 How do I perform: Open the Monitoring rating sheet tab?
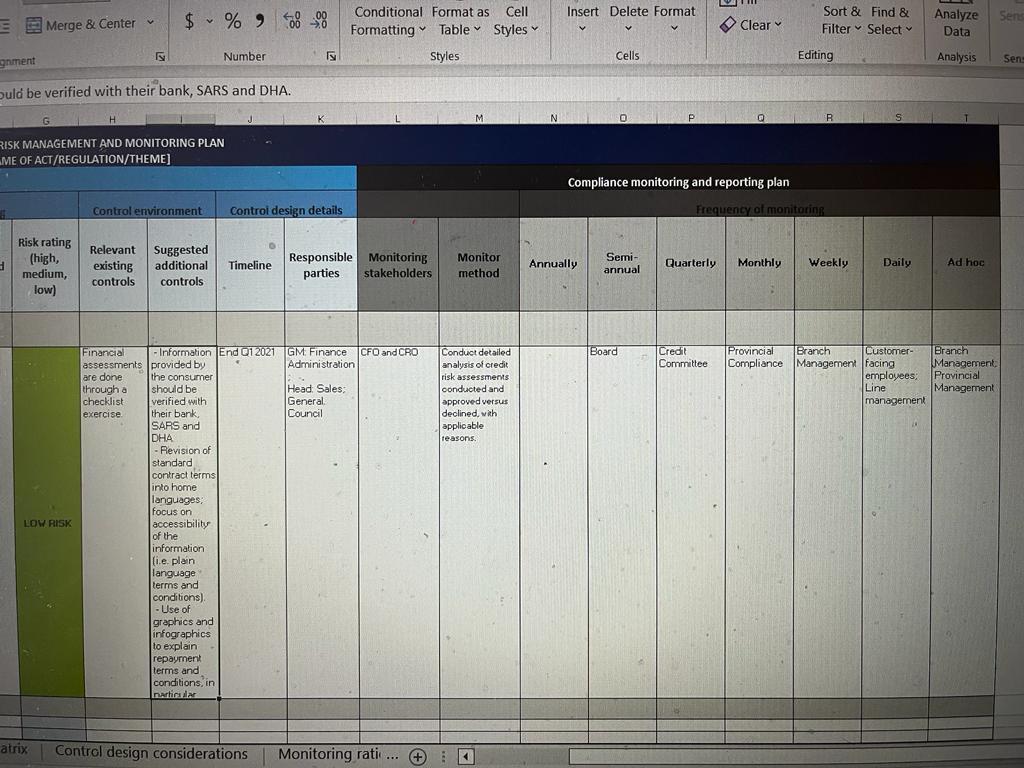pyautogui.click(x=330, y=754)
